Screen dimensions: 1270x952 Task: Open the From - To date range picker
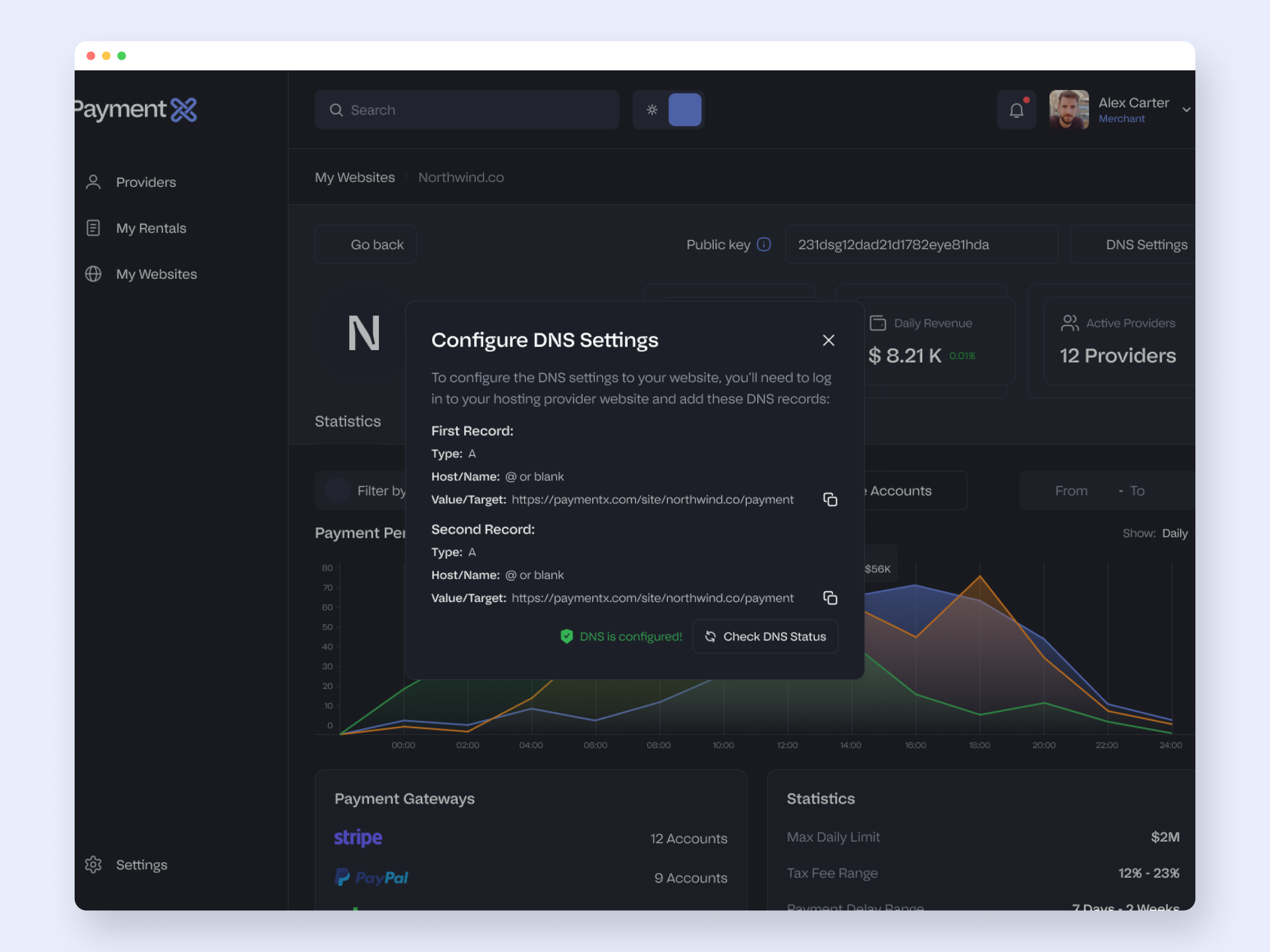pyautogui.click(x=1107, y=491)
